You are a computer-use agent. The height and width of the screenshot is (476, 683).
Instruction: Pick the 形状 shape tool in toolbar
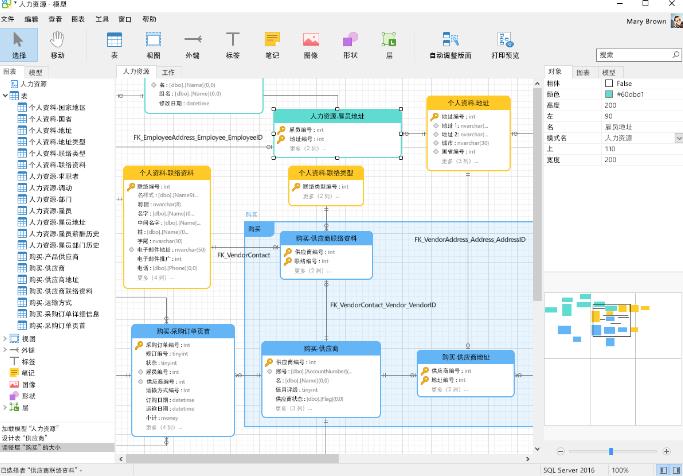coord(350,45)
